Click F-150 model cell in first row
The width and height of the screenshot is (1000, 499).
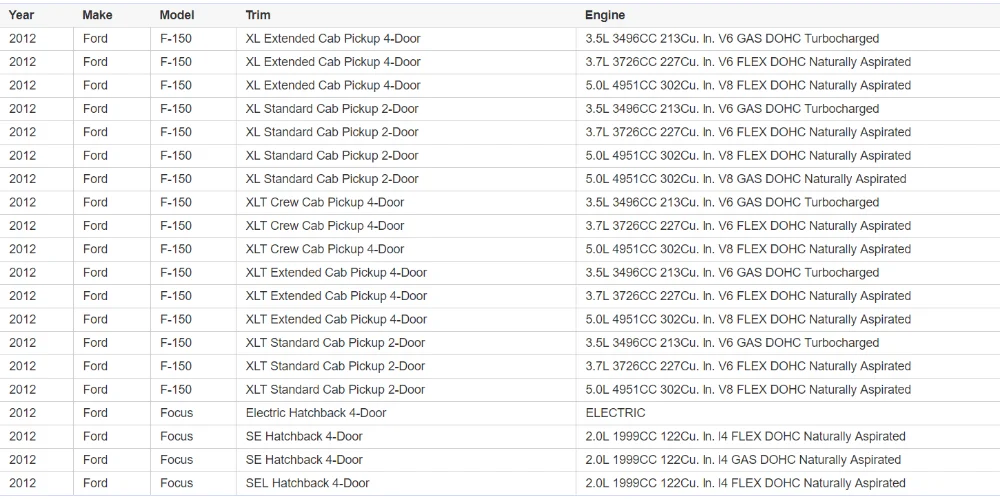(176, 39)
